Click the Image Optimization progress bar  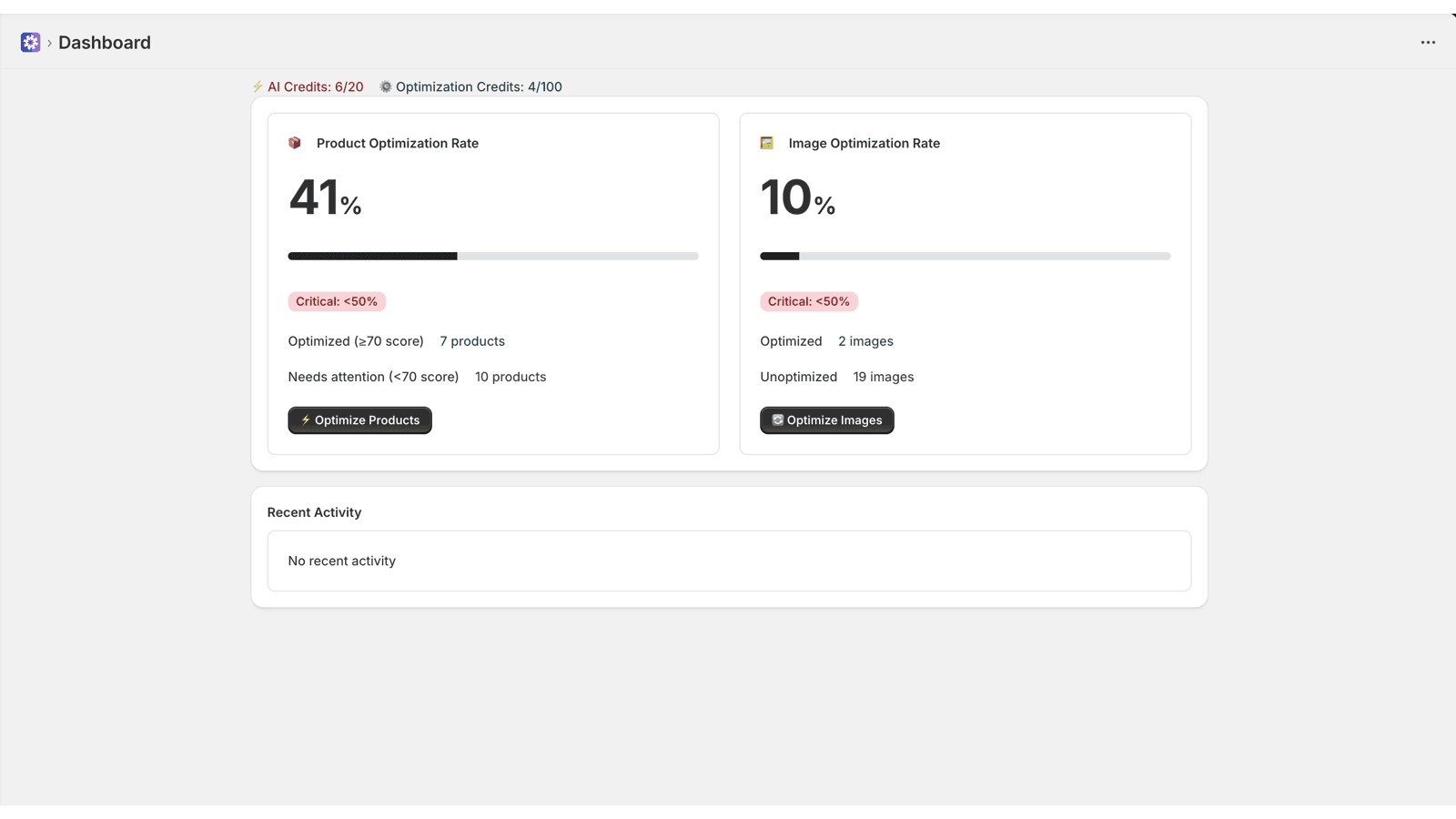(x=966, y=257)
